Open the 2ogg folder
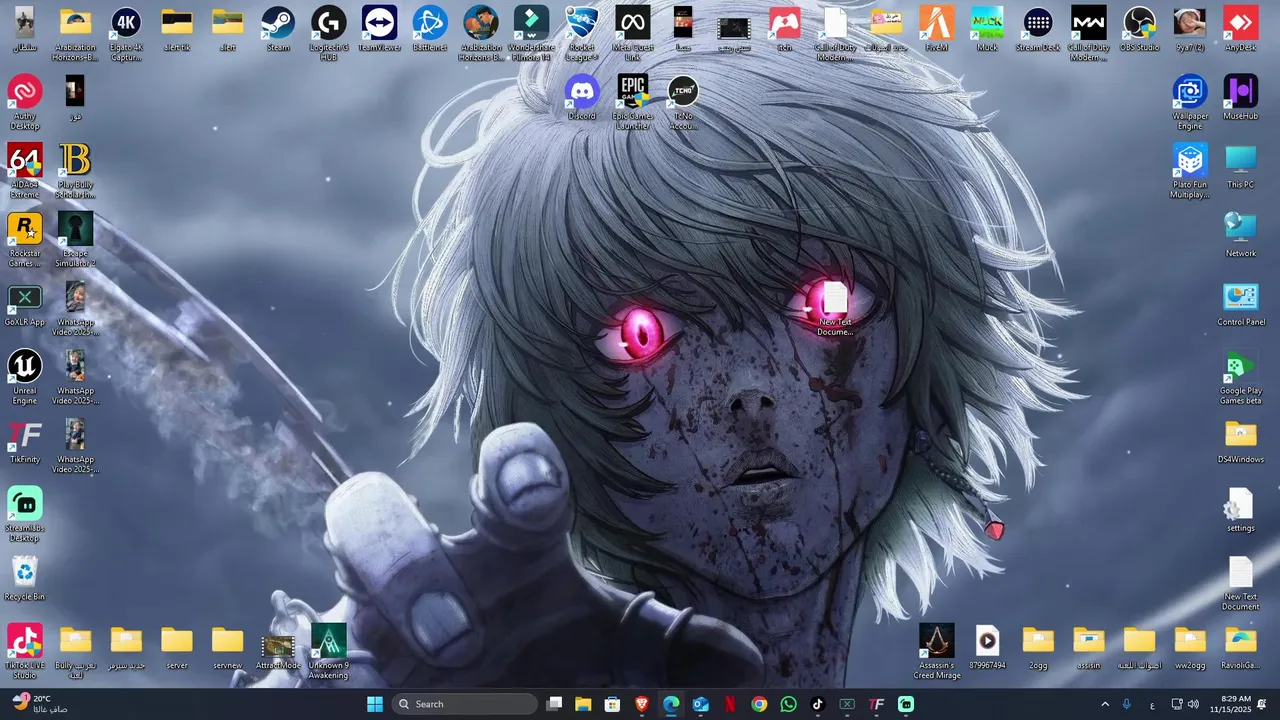Image resolution: width=1280 pixels, height=720 pixels. click(1038, 648)
